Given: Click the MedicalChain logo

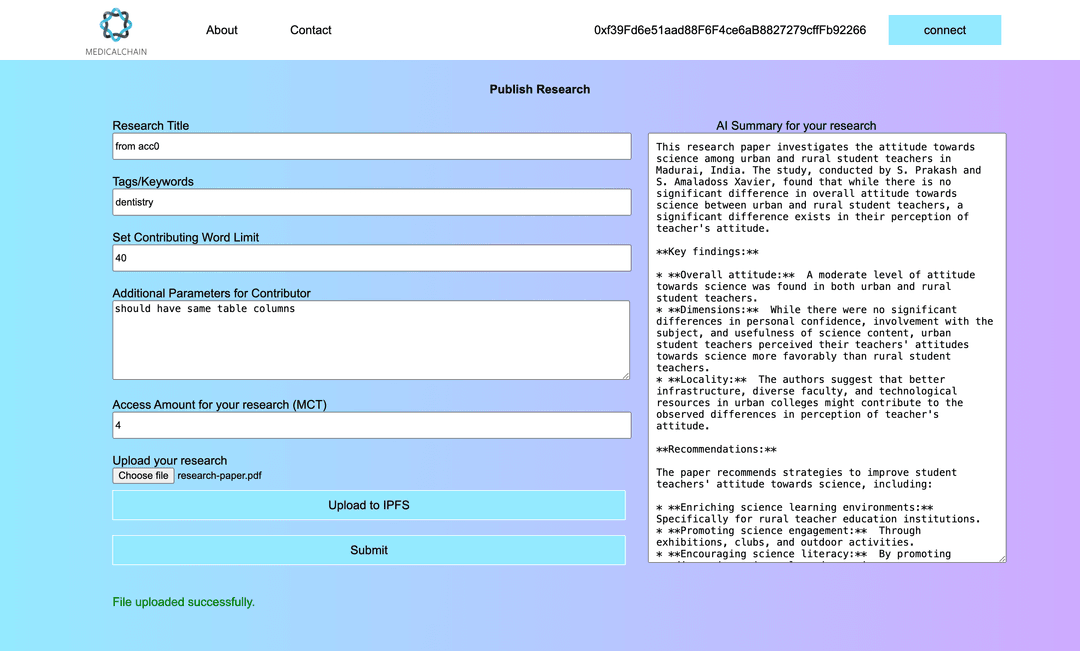Looking at the screenshot, I should coord(116,32).
